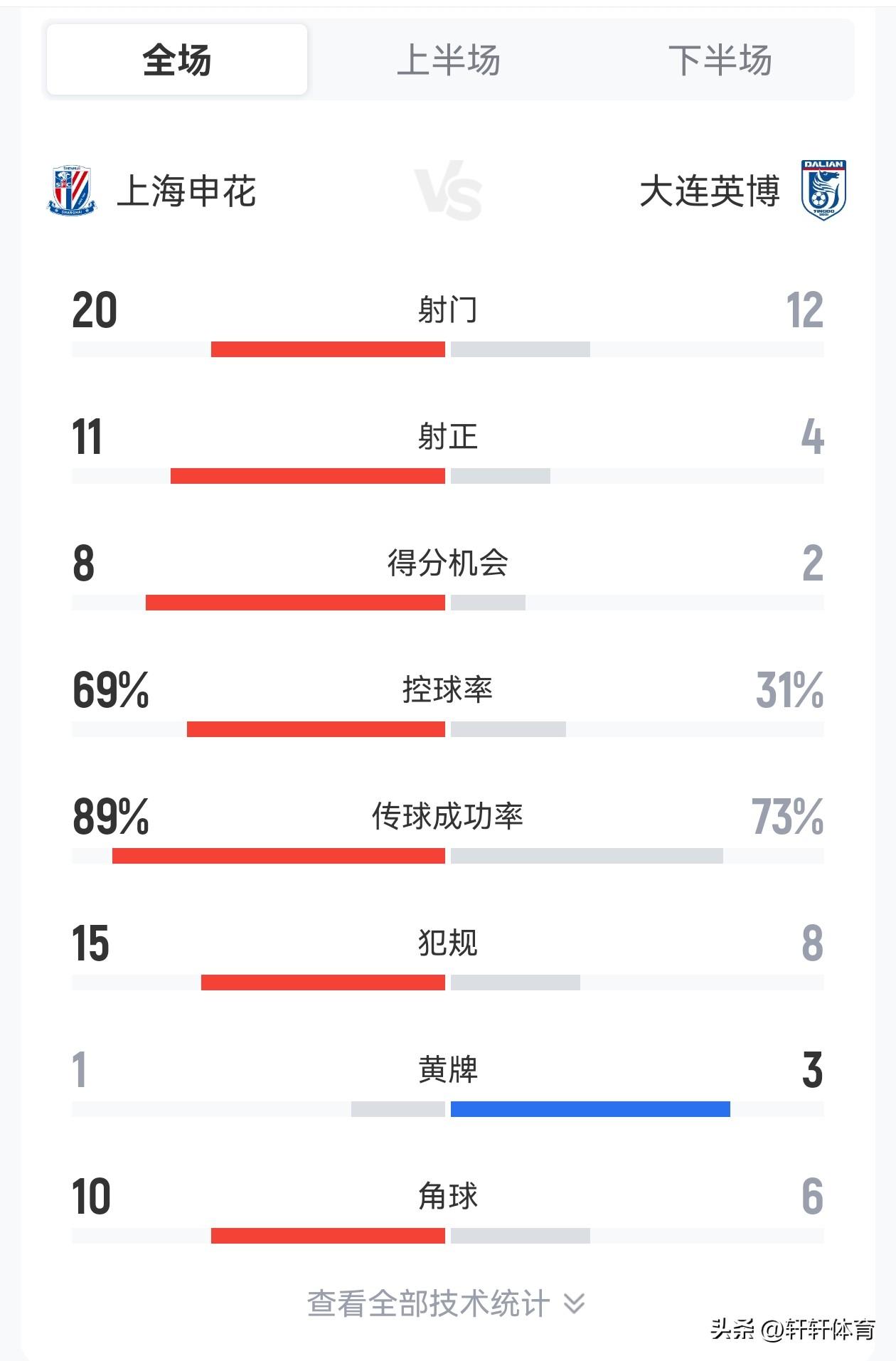
Task: Select the 控球率 possession label
Action: pos(448,689)
